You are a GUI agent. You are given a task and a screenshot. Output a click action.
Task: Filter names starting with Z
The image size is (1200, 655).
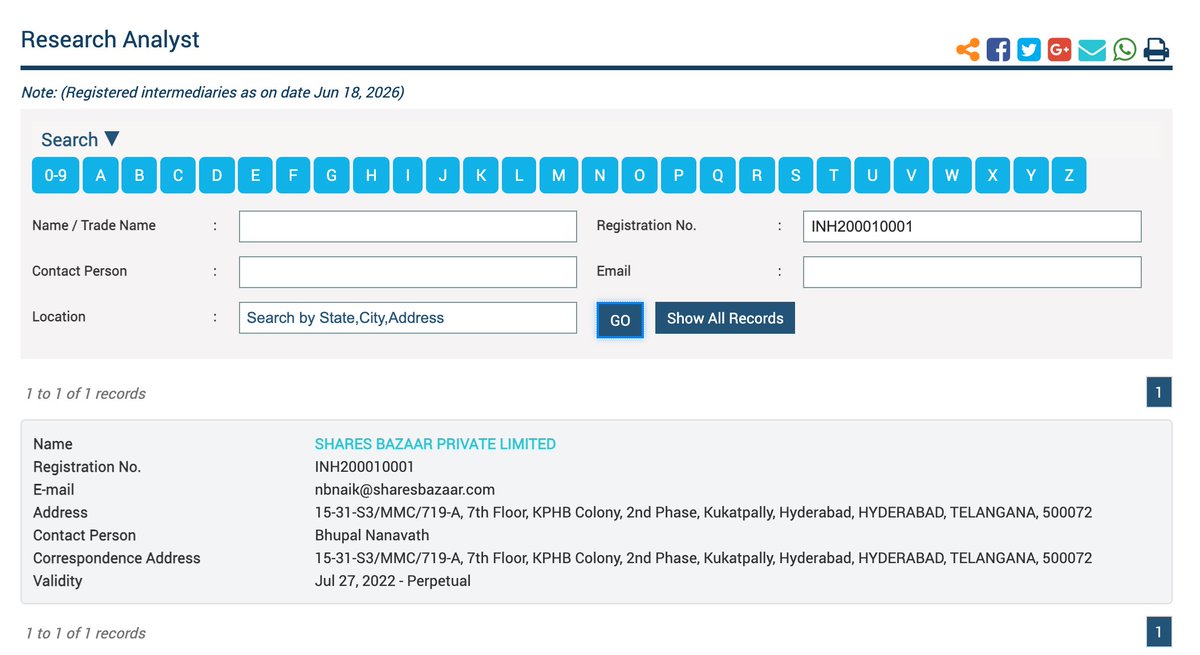[x=1069, y=175]
